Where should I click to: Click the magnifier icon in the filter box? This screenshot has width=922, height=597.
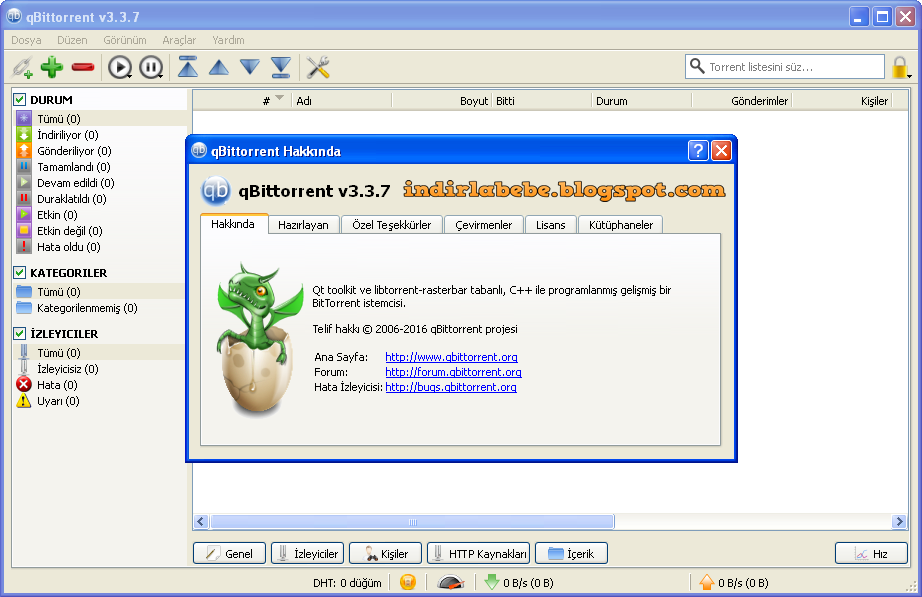click(x=697, y=66)
